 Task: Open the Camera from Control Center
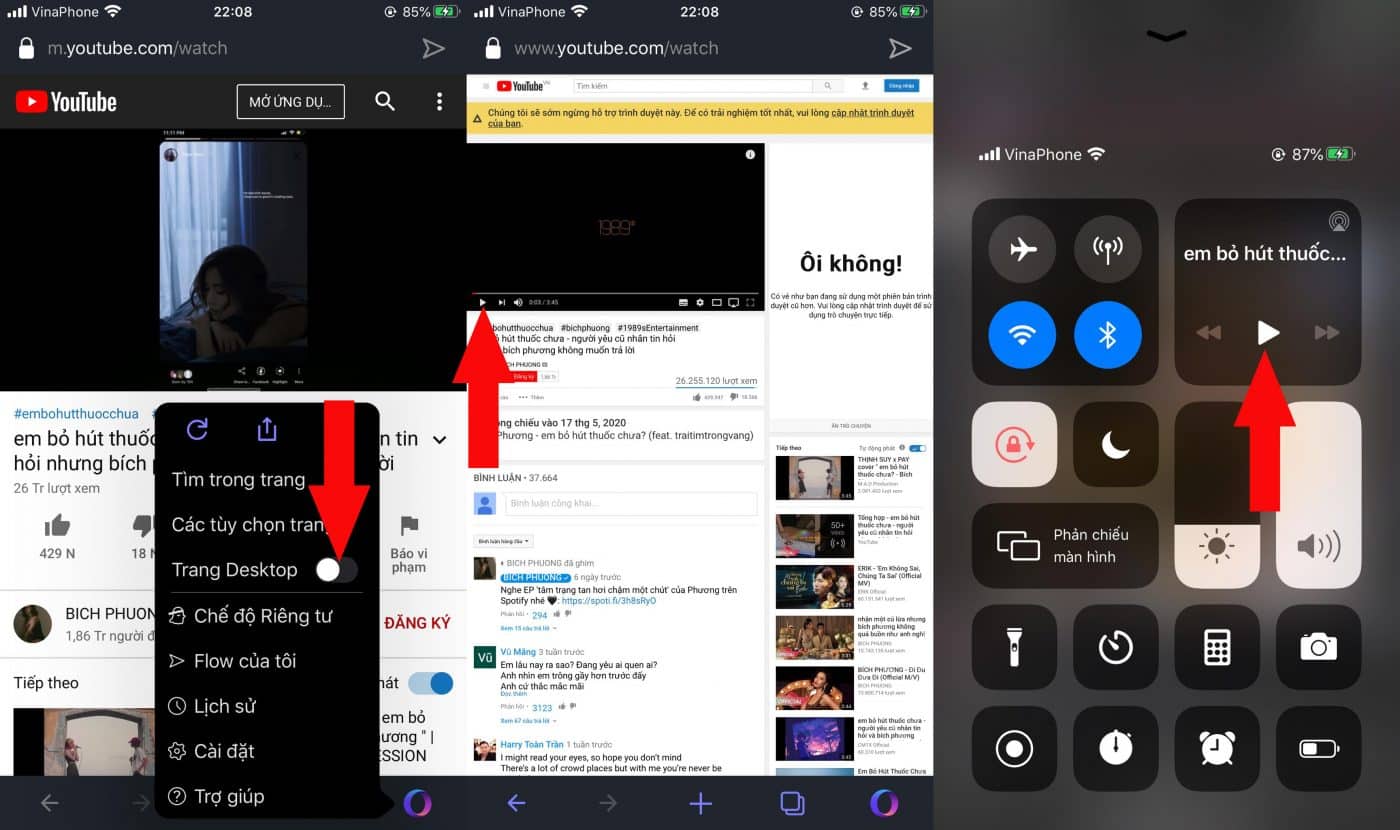pyautogui.click(x=1318, y=648)
